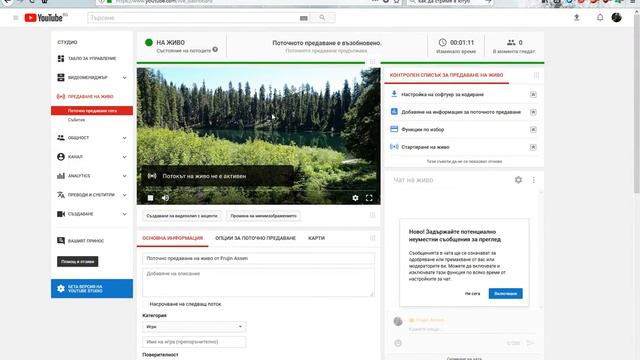This screenshot has width=640, height=360.
Task: Expand the Analytics sidebar section
Action: (124, 176)
